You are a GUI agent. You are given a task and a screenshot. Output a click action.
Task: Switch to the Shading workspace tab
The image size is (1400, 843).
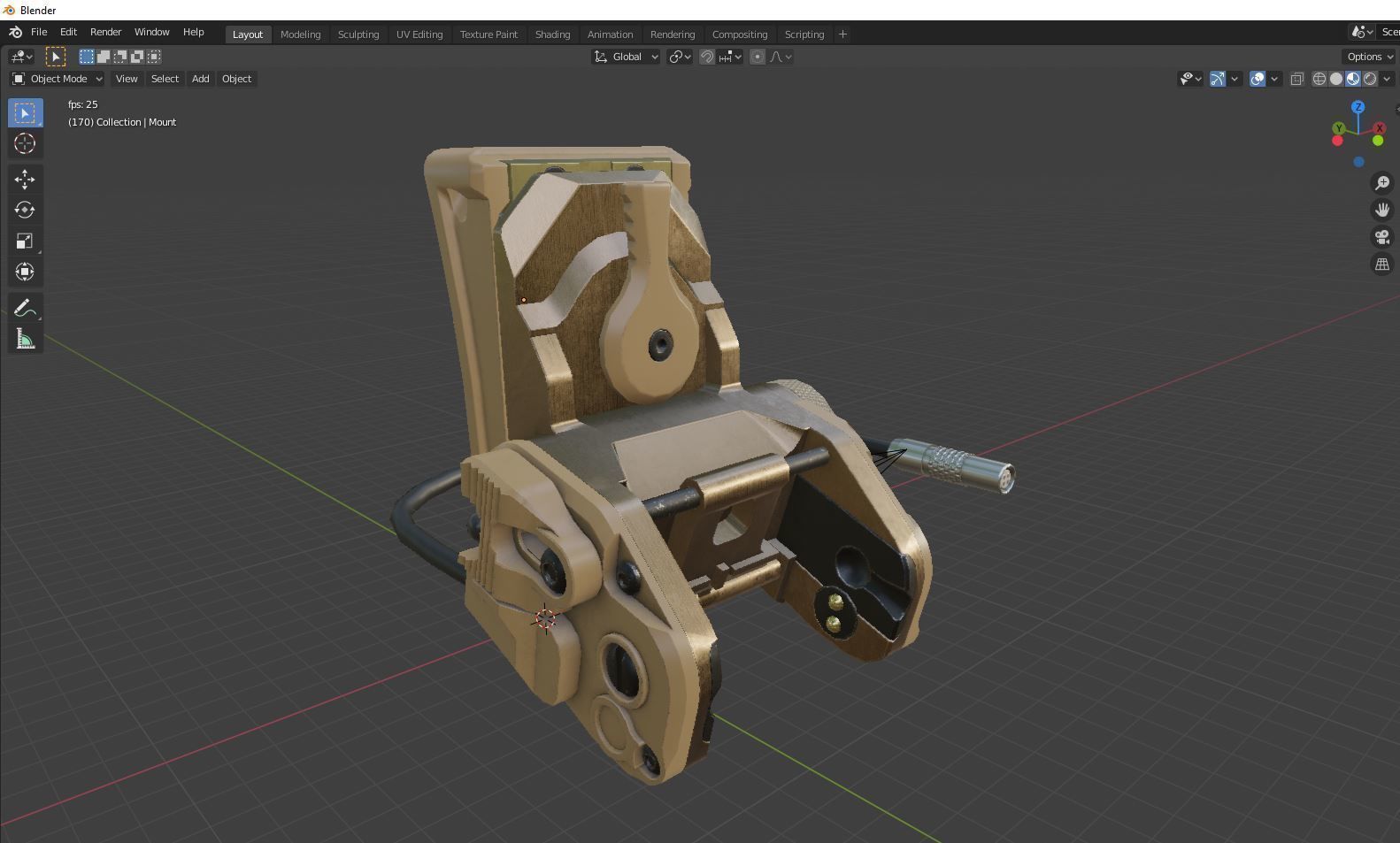[x=552, y=34]
